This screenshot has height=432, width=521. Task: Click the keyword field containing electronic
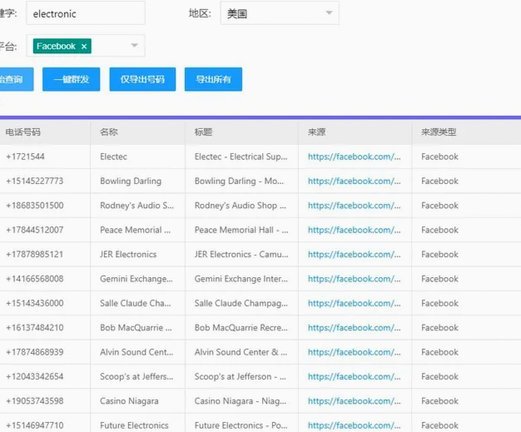pos(86,13)
